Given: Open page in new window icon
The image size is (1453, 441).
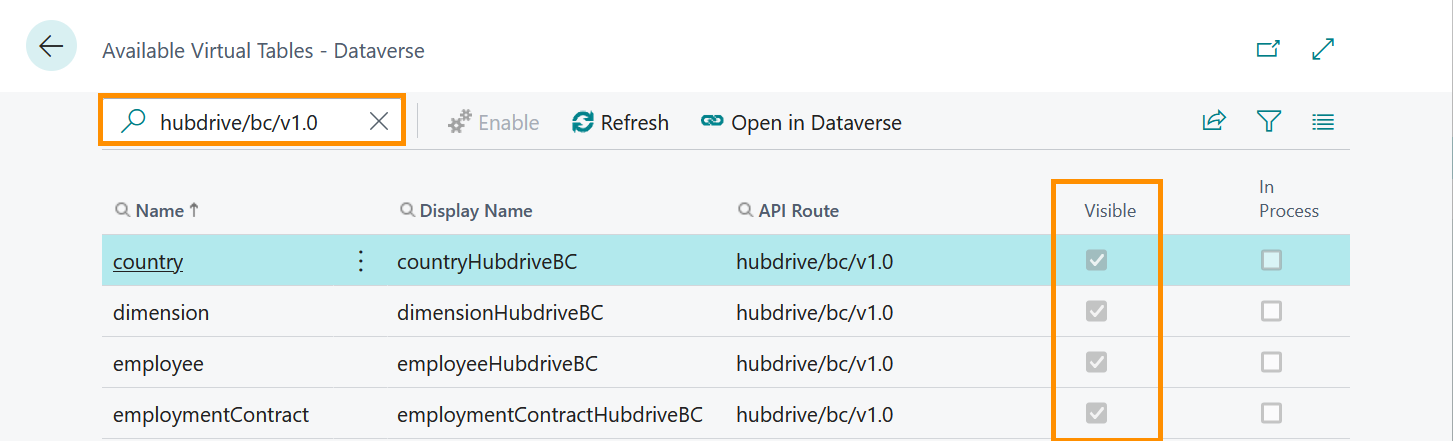Looking at the screenshot, I should [1268, 49].
